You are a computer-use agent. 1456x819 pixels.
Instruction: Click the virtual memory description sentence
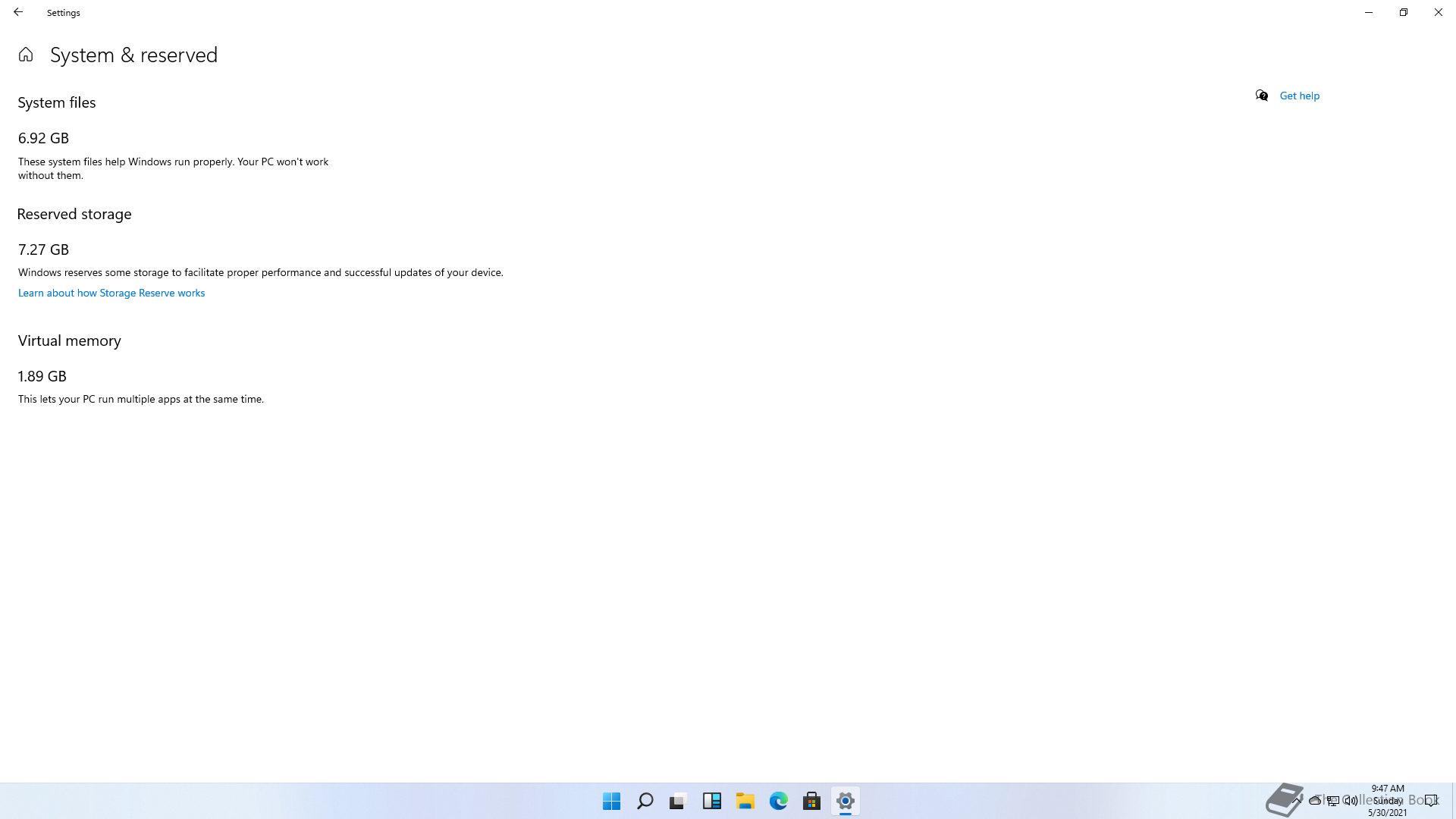point(141,399)
